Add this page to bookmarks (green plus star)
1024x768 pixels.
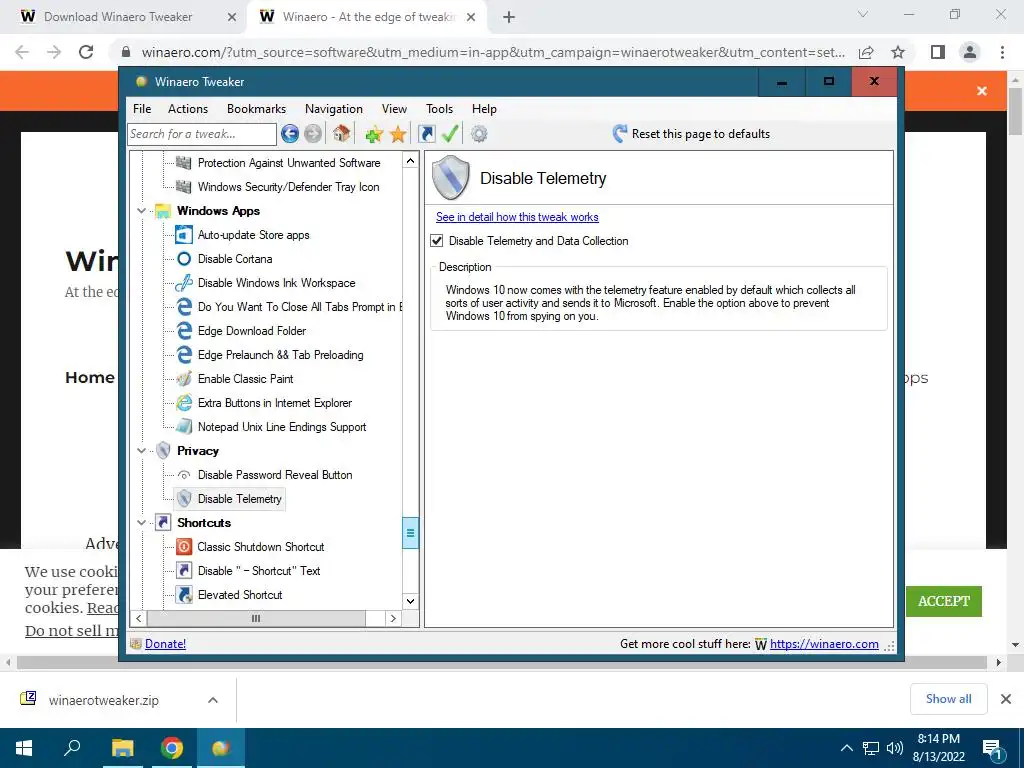(374, 135)
